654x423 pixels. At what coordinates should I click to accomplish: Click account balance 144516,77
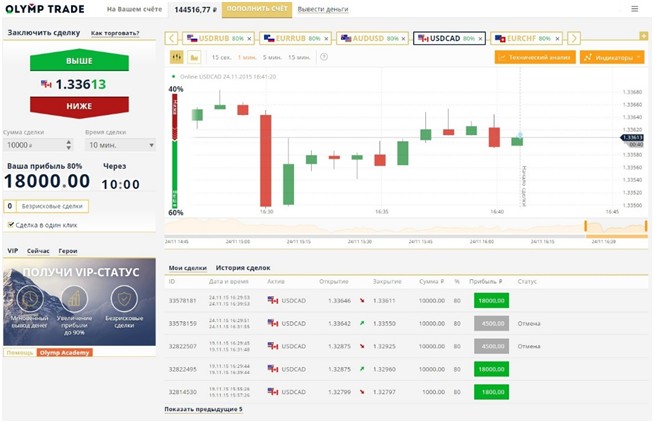pos(195,9)
